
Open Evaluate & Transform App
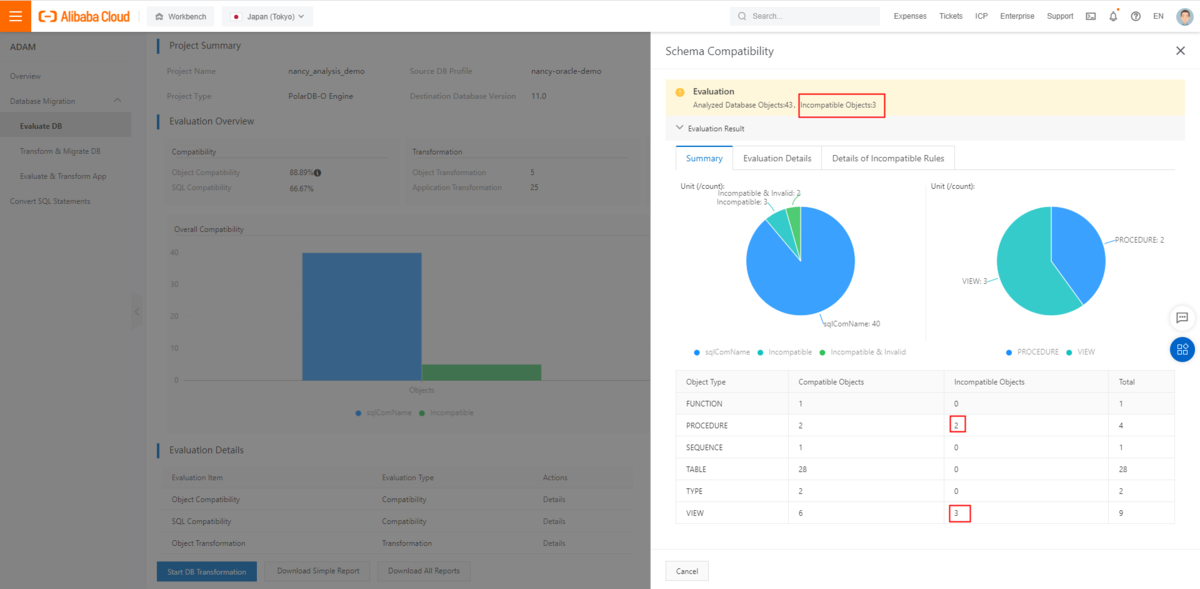[63, 176]
